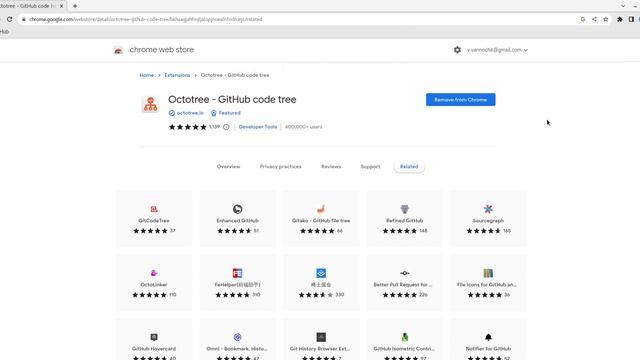Switch to the Privacy practices tab
Viewport: 640px width, 360px height.
click(x=280, y=167)
